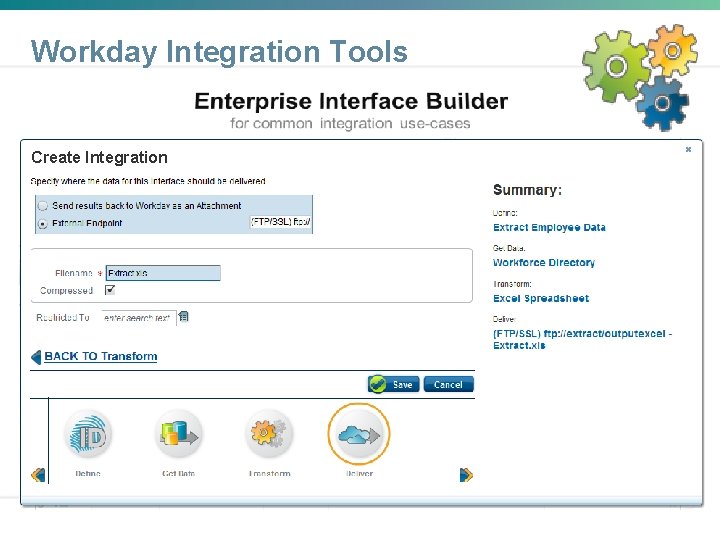Click the Enterprise Interface Builder heading
720x540 pixels.
(x=351, y=101)
